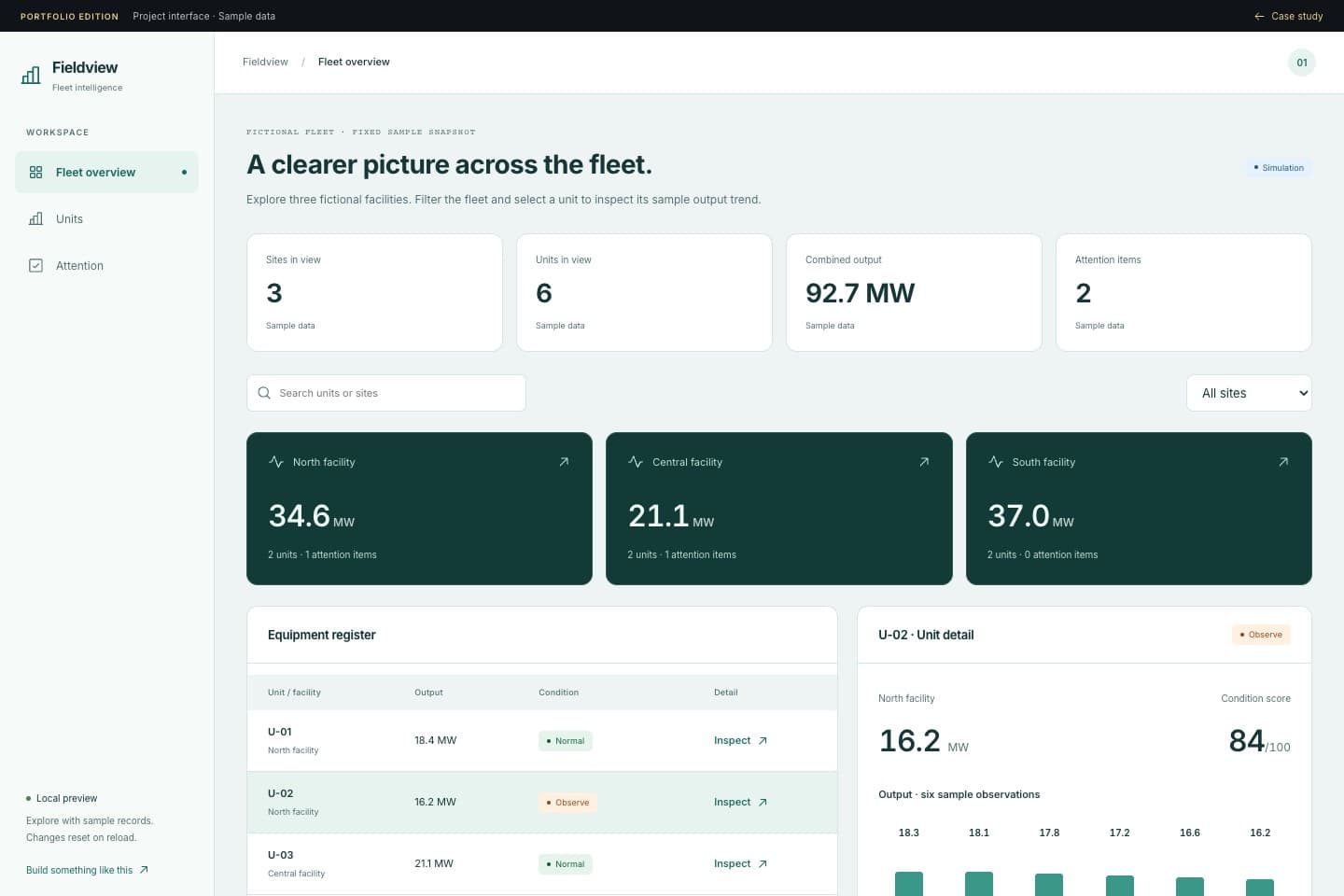Click the Search units or sites field
This screenshot has width=1344, height=896.
click(x=386, y=393)
